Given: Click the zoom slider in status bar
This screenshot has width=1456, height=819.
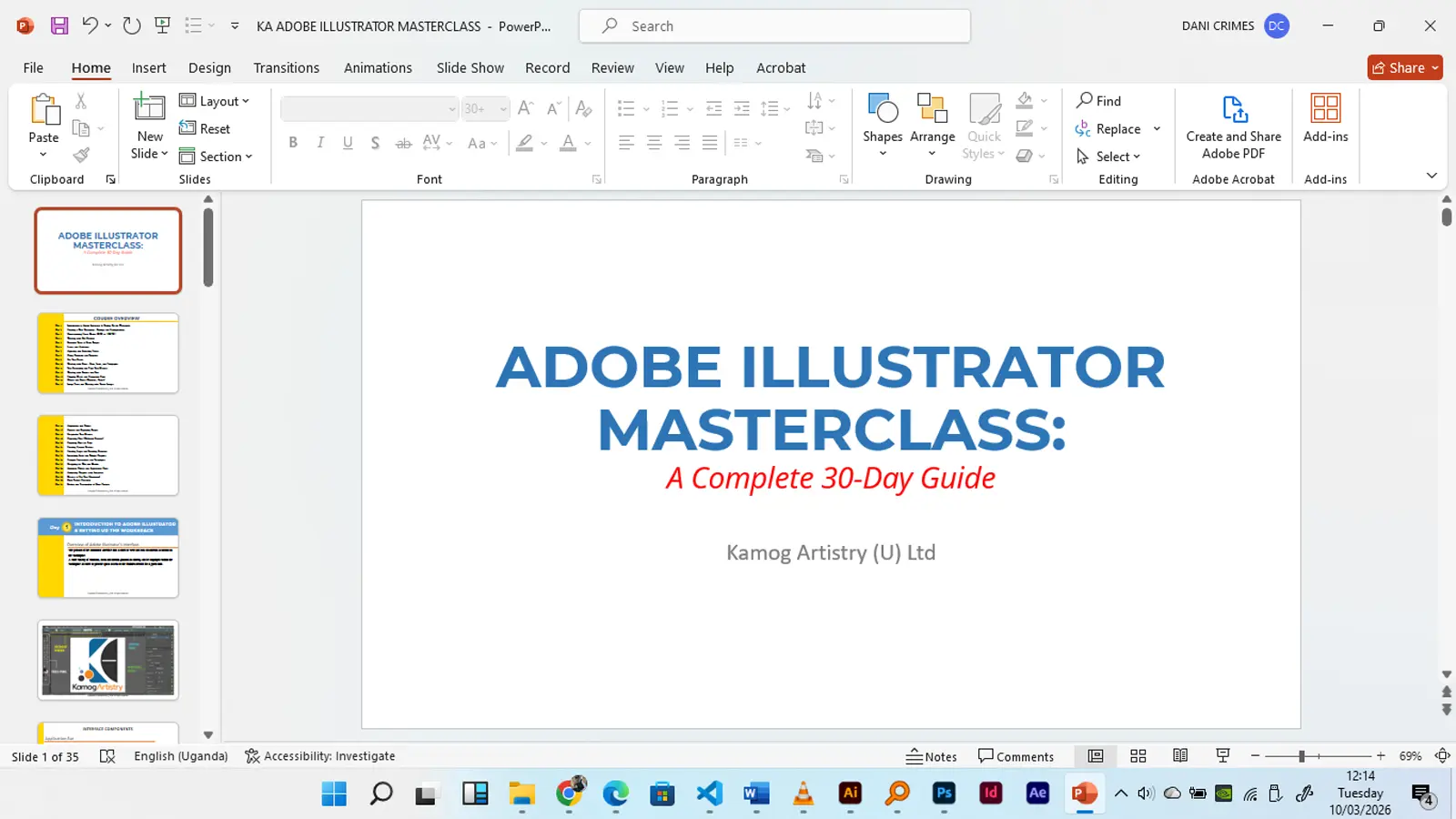Looking at the screenshot, I should coord(1302,756).
